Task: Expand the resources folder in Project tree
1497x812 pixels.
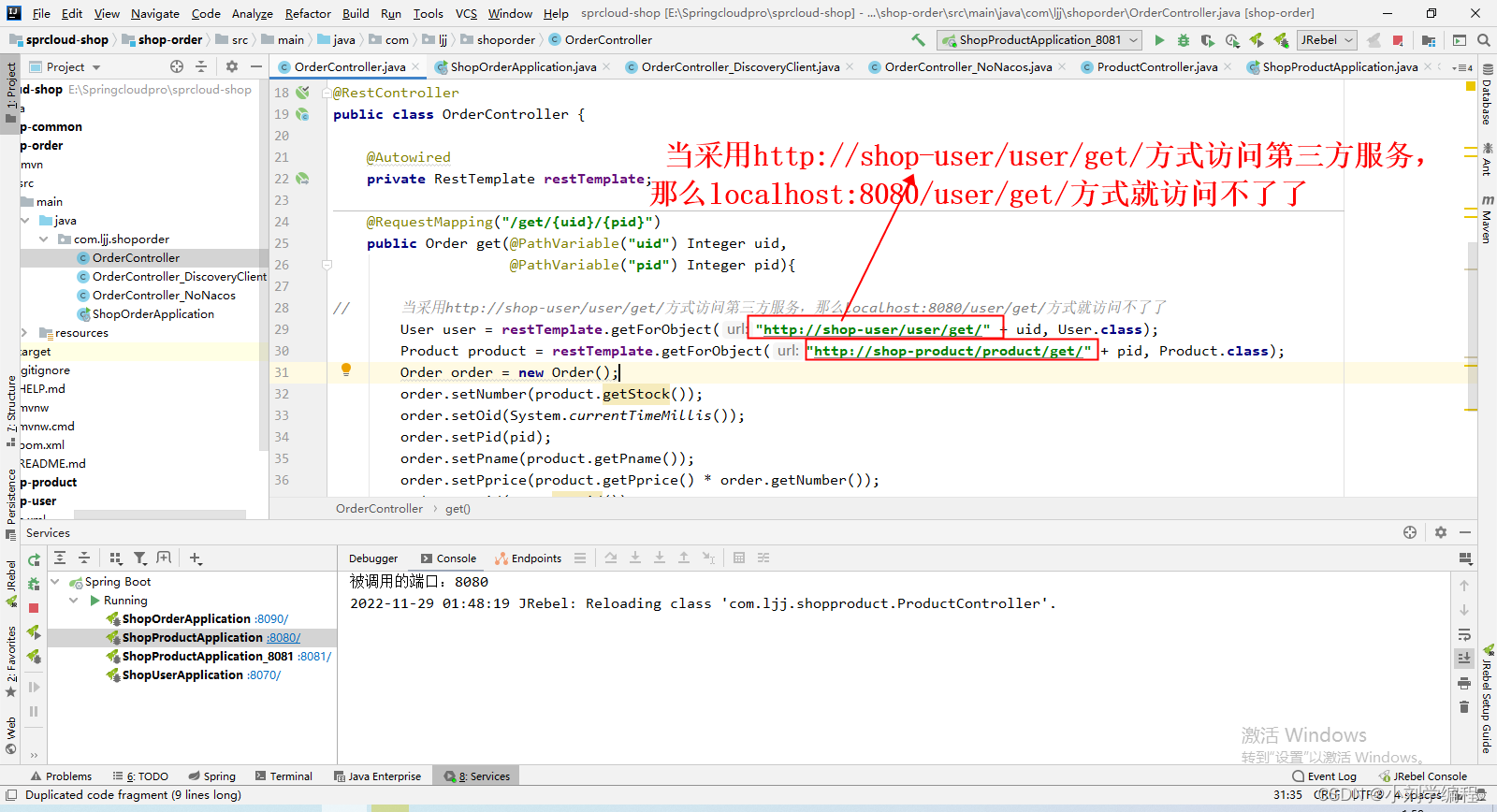Action: point(25,333)
